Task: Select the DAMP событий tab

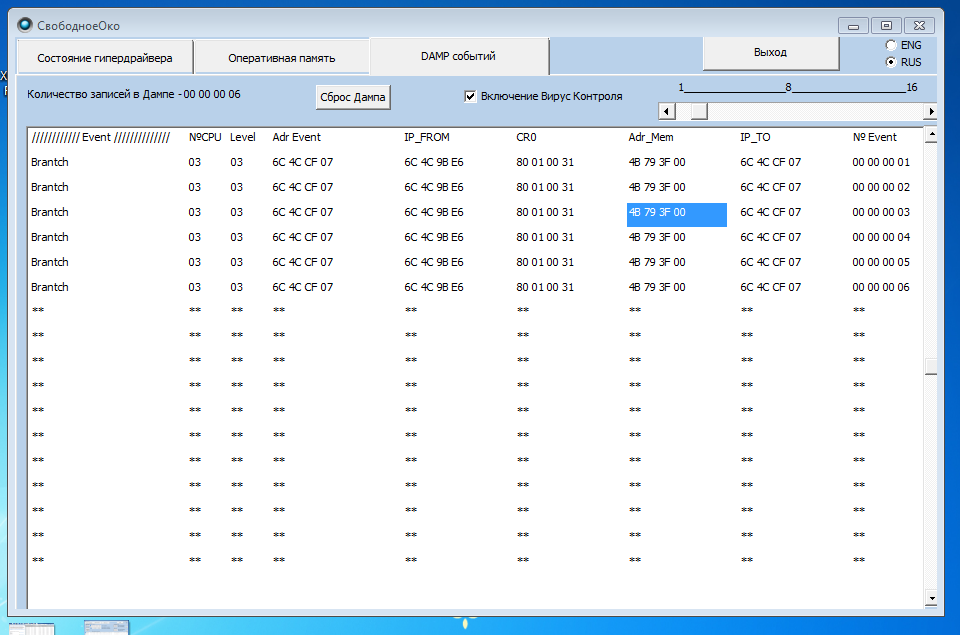Action: (x=458, y=57)
